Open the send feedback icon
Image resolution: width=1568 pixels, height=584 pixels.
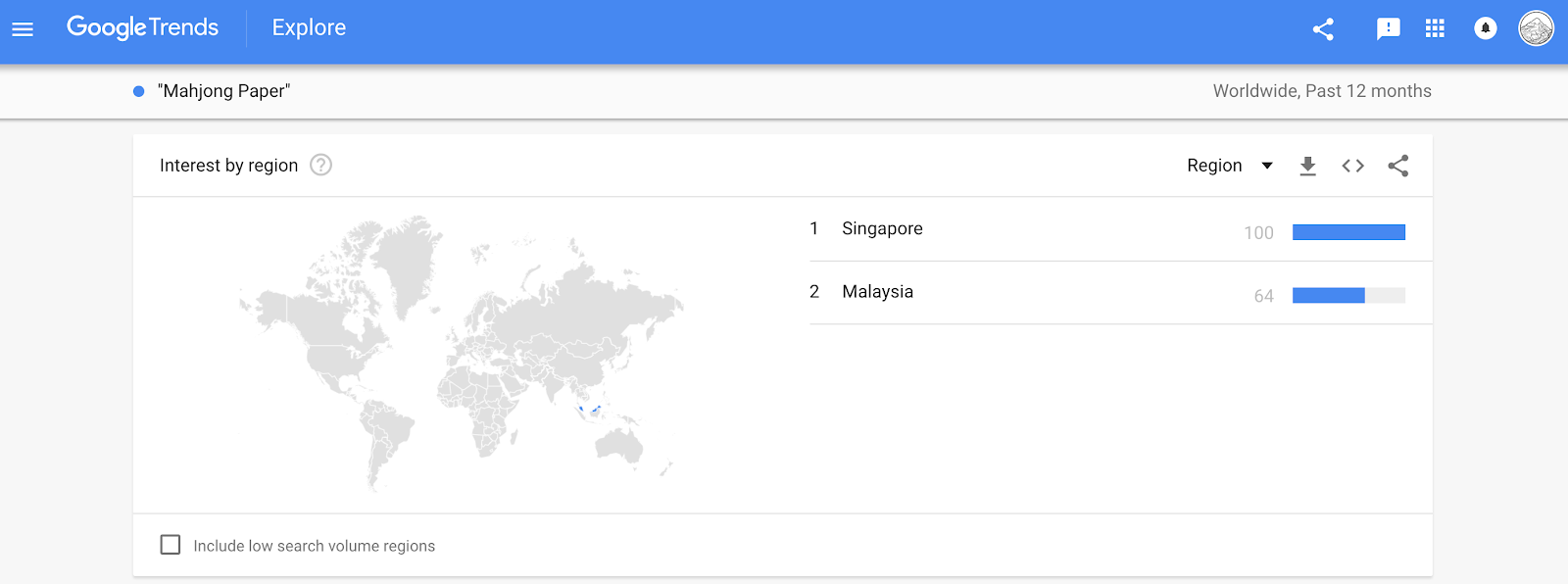click(x=1388, y=29)
